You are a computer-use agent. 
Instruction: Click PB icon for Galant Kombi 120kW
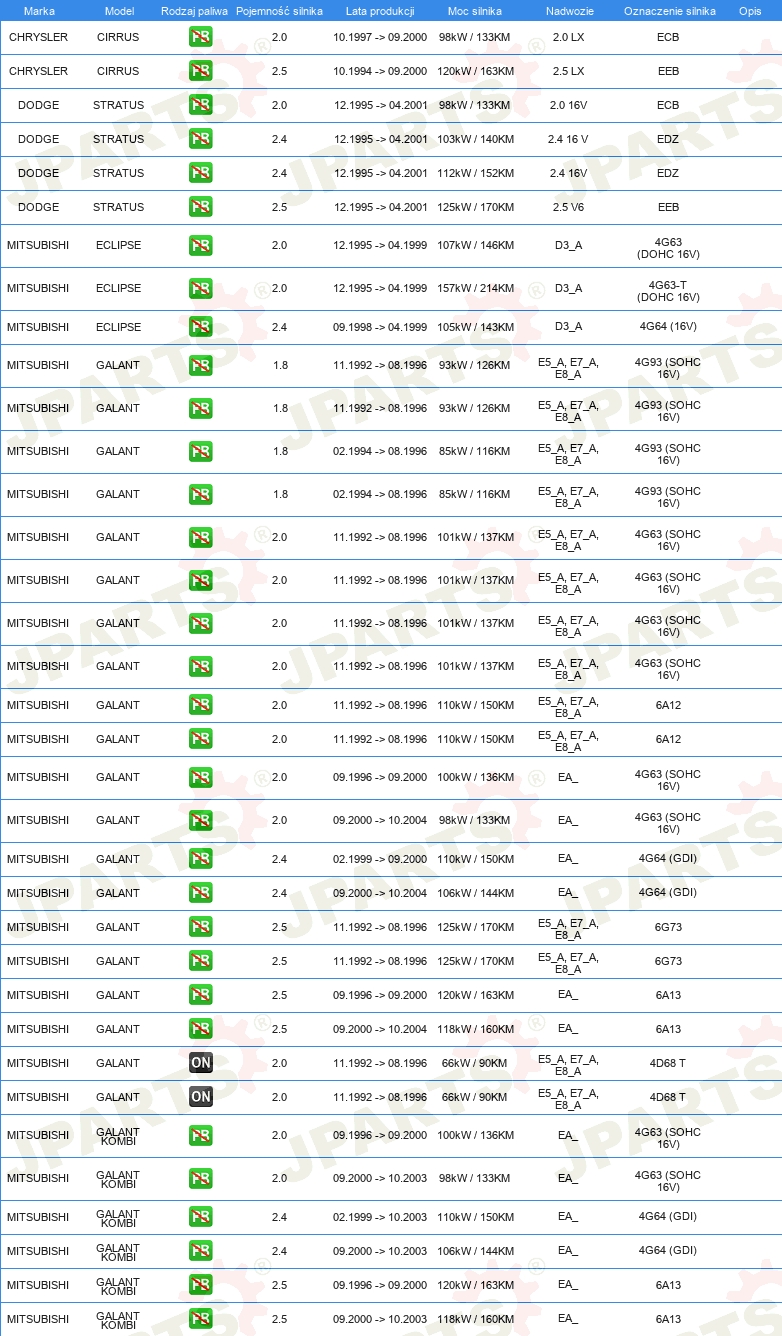click(x=201, y=1285)
